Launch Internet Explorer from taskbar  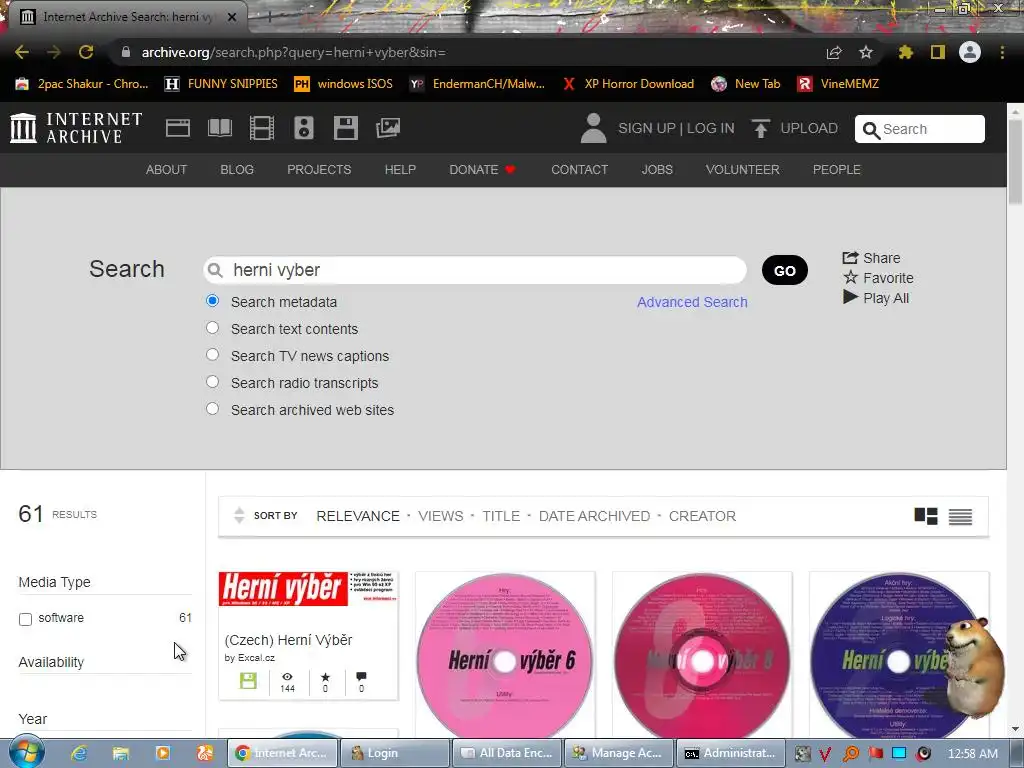pos(79,753)
